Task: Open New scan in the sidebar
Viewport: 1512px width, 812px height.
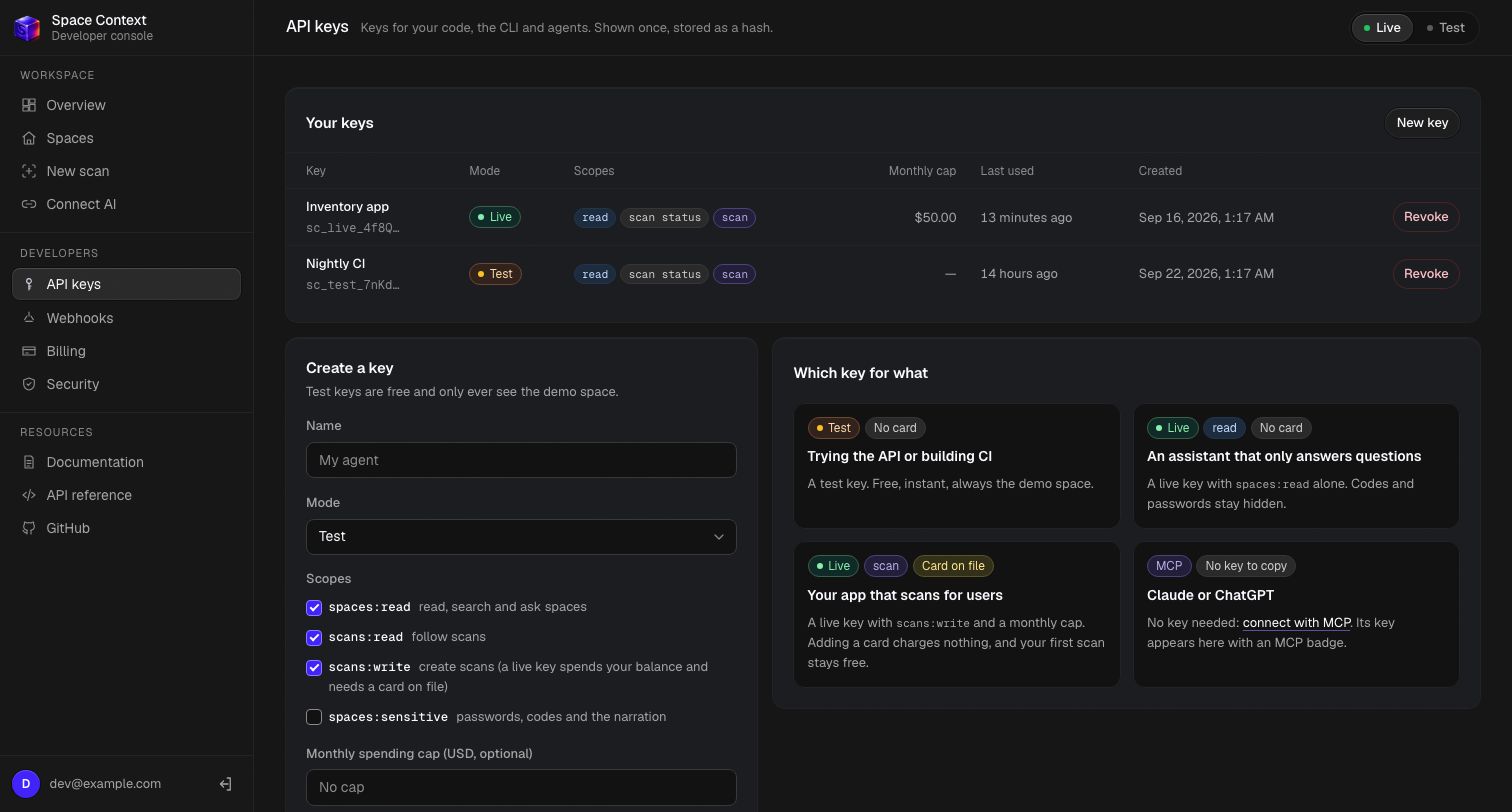Action: [126, 171]
